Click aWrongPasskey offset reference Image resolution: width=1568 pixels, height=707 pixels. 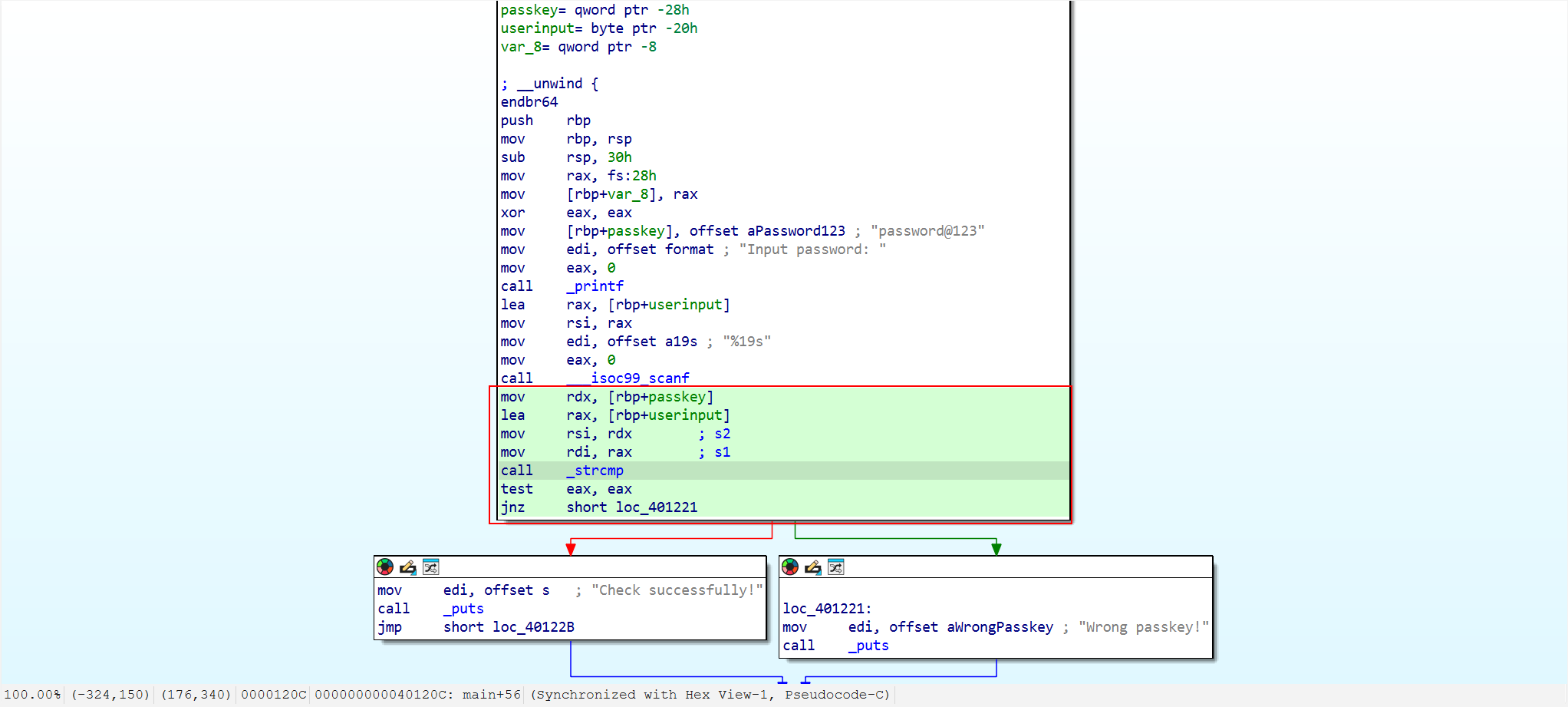click(1000, 627)
